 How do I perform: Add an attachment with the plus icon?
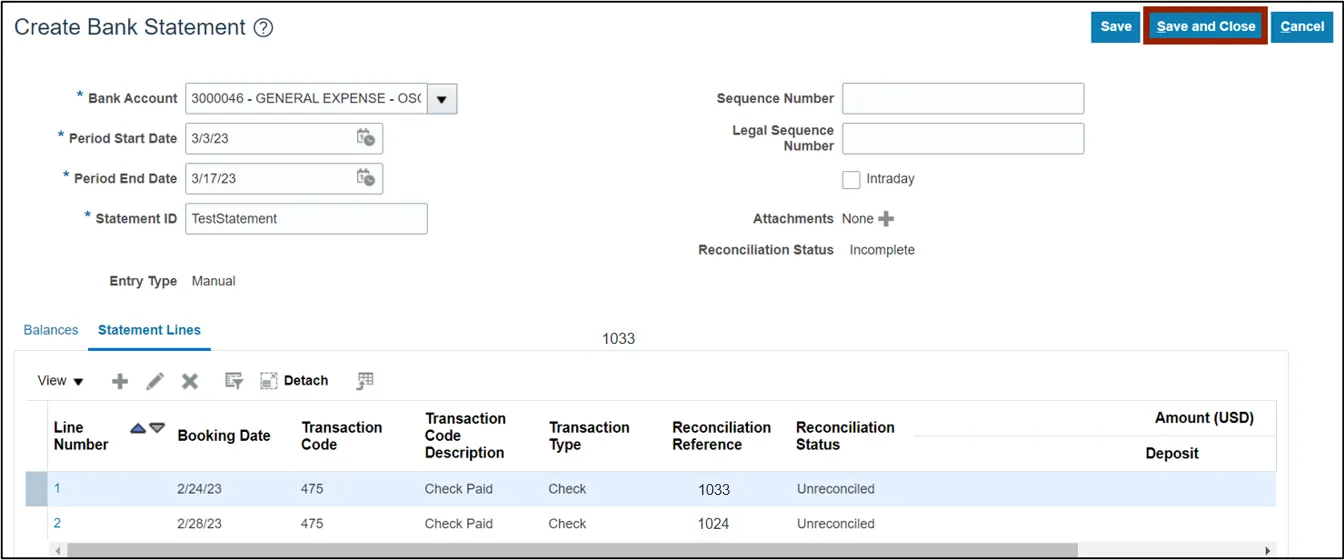tap(886, 219)
